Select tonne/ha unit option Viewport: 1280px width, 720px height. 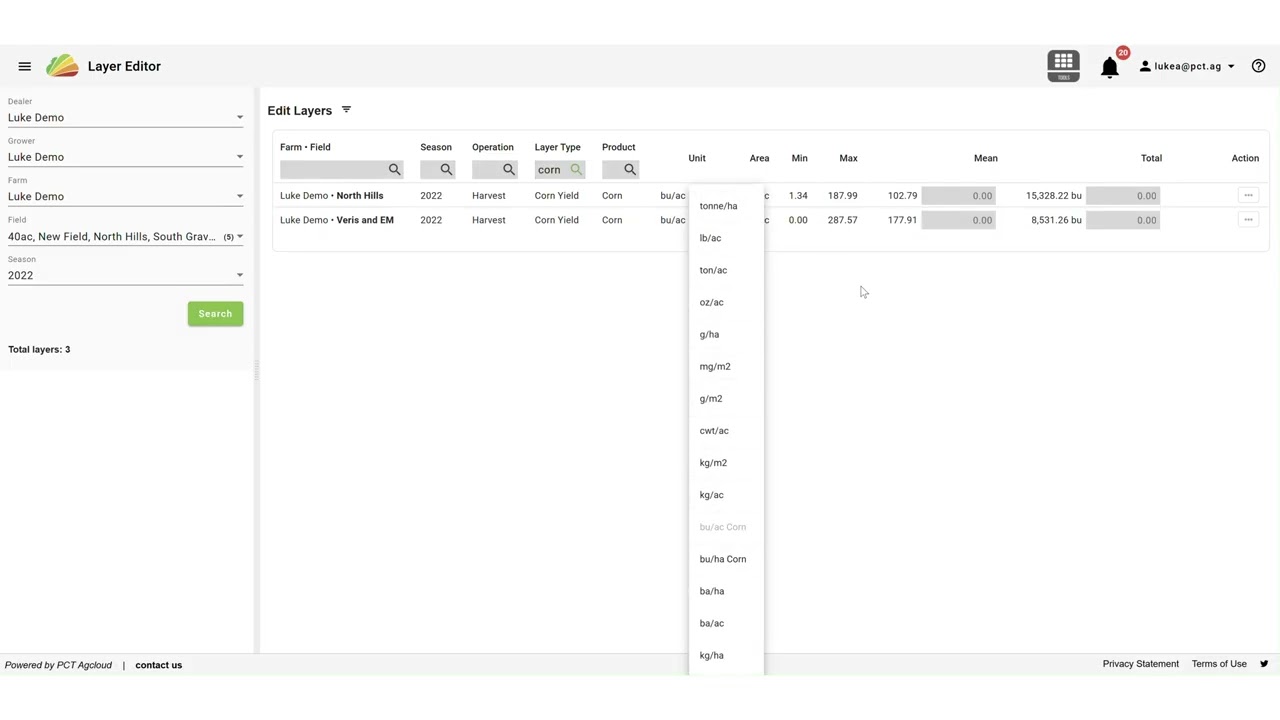pyautogui.click(x=726, y=206)
